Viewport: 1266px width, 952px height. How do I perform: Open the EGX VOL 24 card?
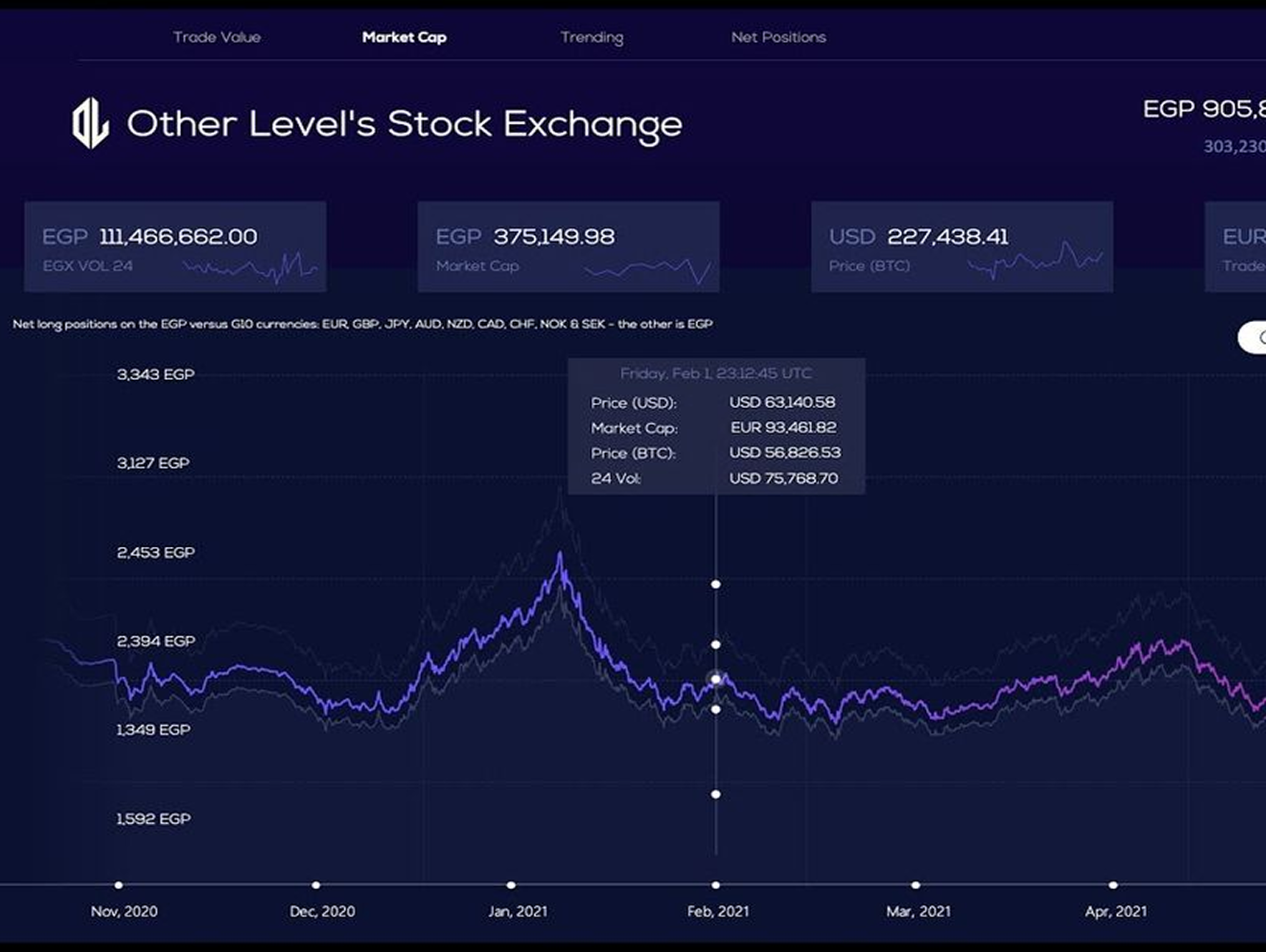click(175, 246)
